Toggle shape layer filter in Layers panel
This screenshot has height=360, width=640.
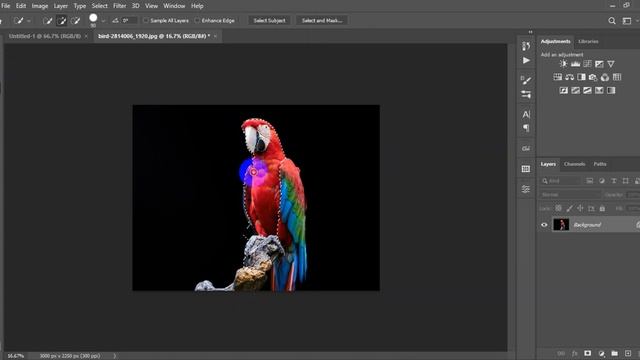(x=625, y=181)
